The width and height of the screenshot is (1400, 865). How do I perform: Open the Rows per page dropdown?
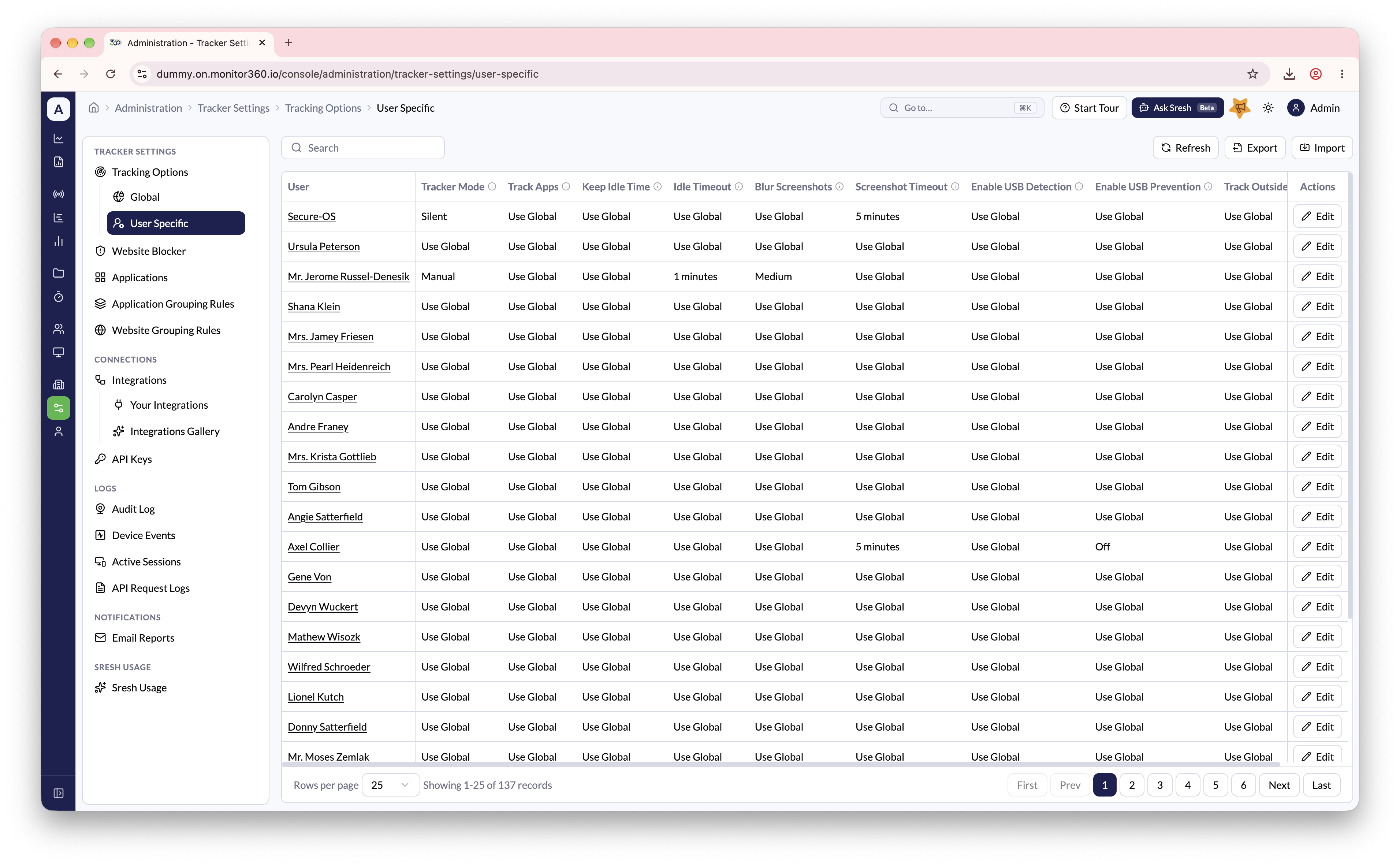point(390,785)
